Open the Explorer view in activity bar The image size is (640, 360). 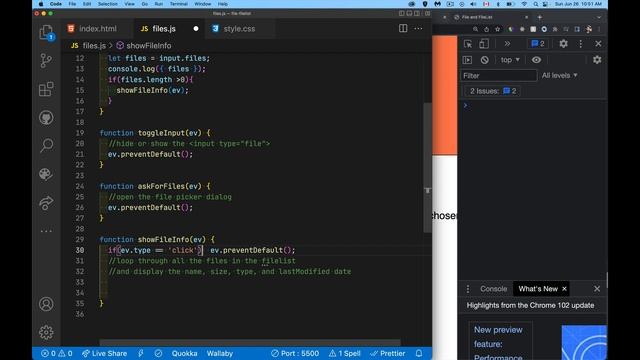click(x=46, y=32)
